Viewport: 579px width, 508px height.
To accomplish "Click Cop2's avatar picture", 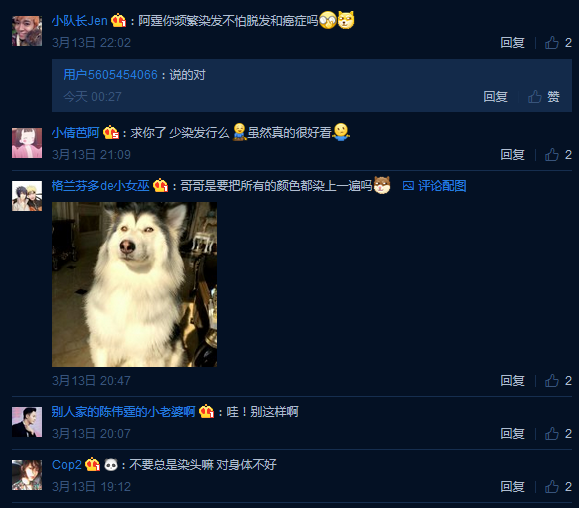I will [x=27, y=475].
